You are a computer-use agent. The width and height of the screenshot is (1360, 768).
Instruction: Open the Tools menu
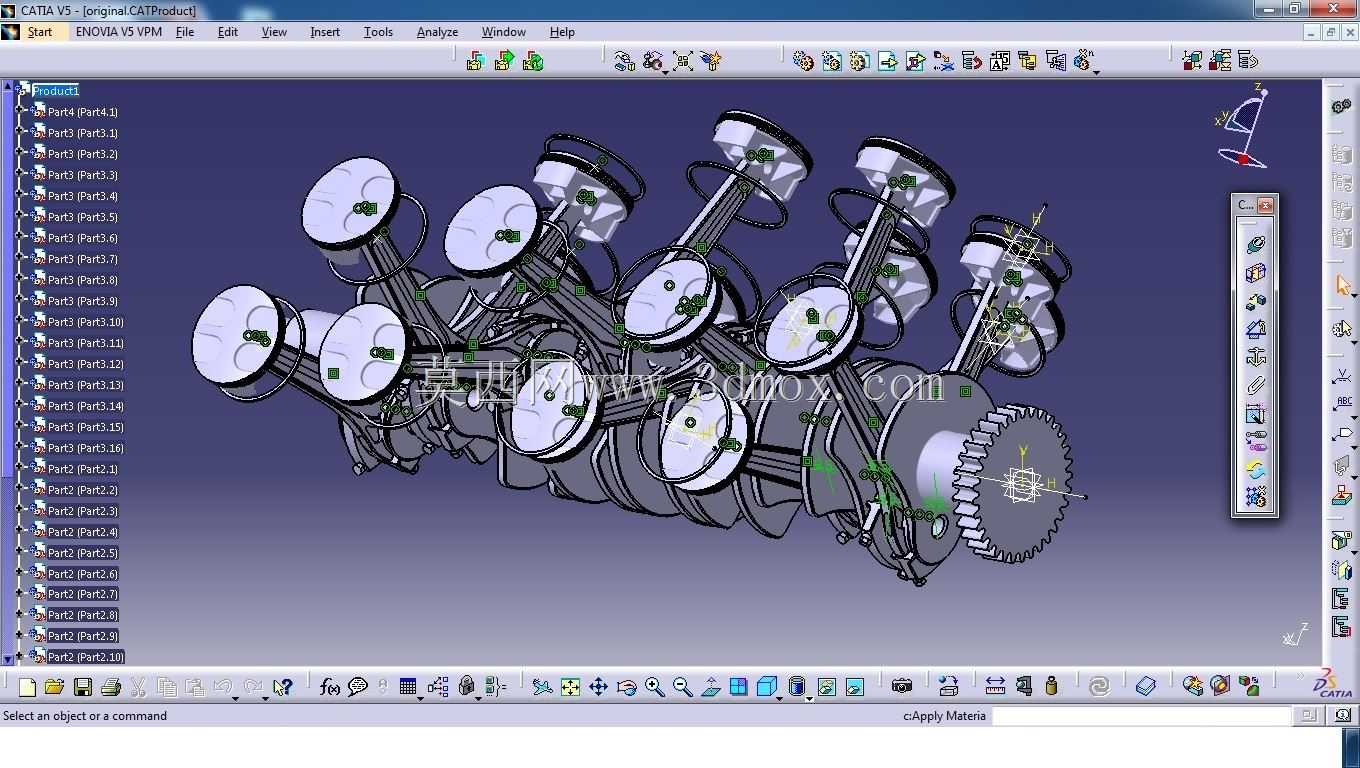[x=378, y=32]
